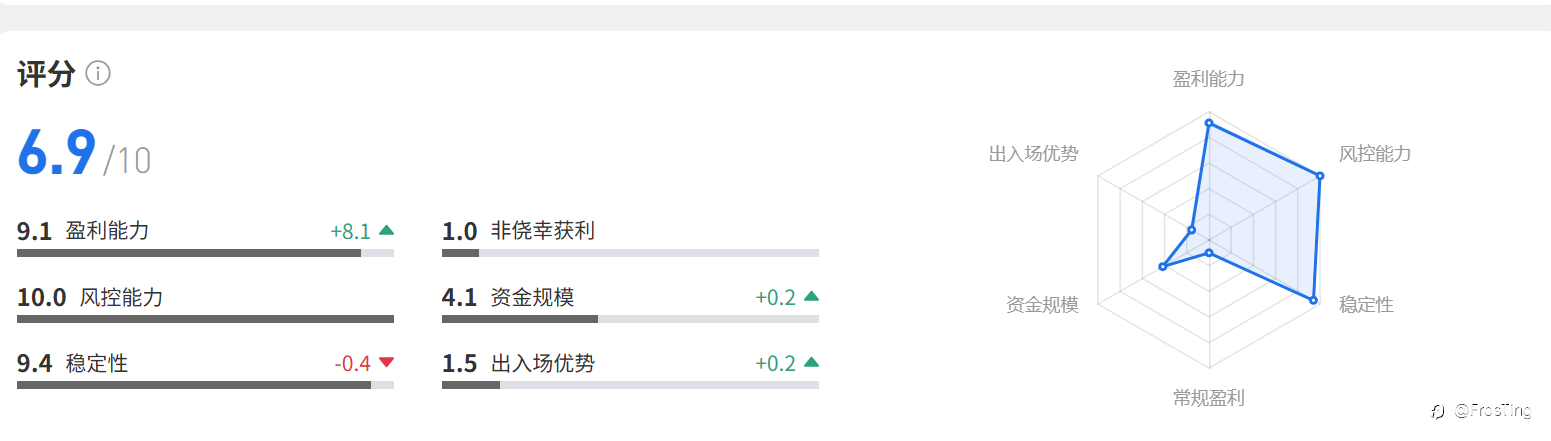Click the 出入场优势 score progress bar

click(x=630, y=385)
